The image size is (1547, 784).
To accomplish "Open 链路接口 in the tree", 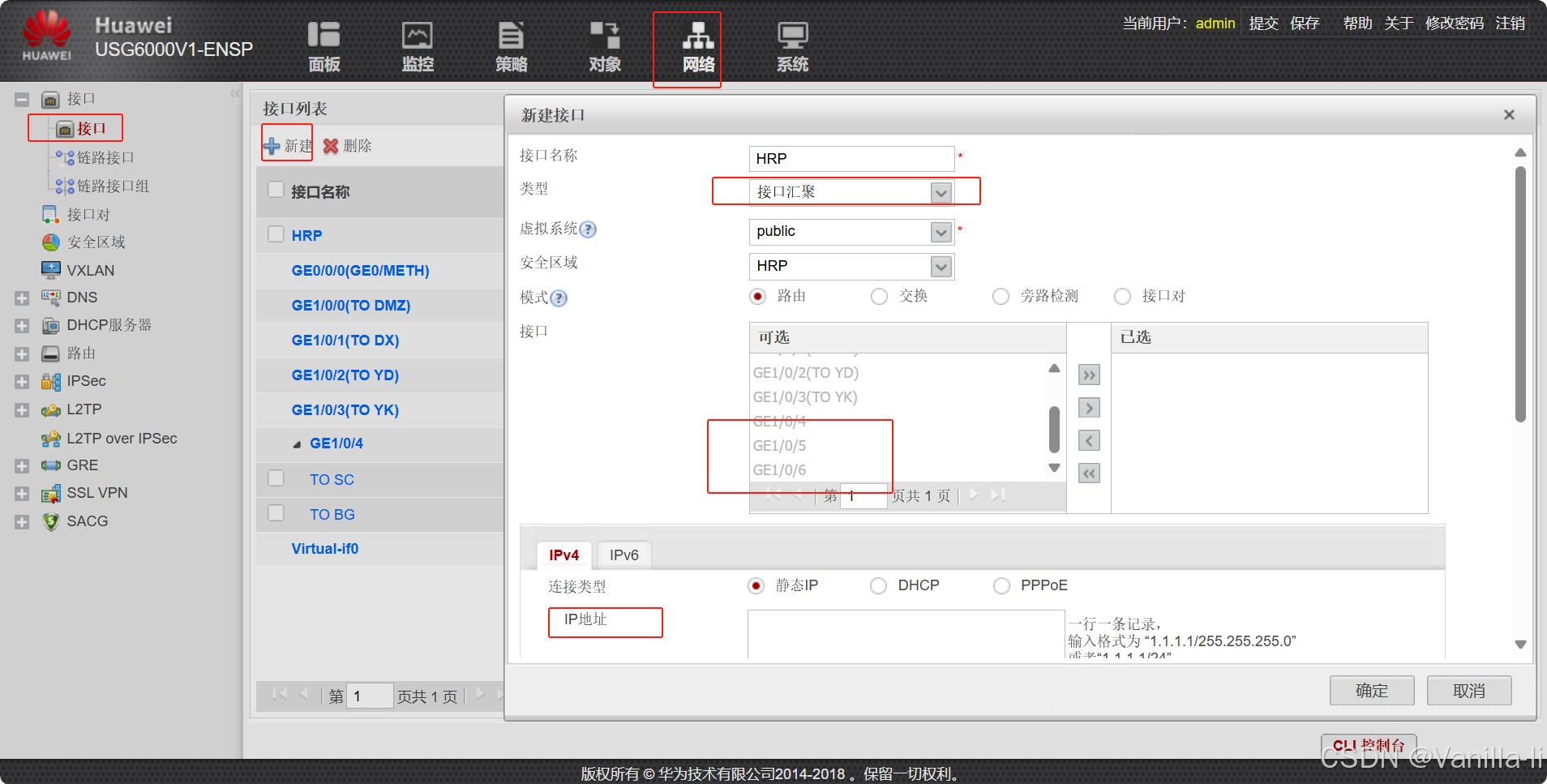I will 105,157.
